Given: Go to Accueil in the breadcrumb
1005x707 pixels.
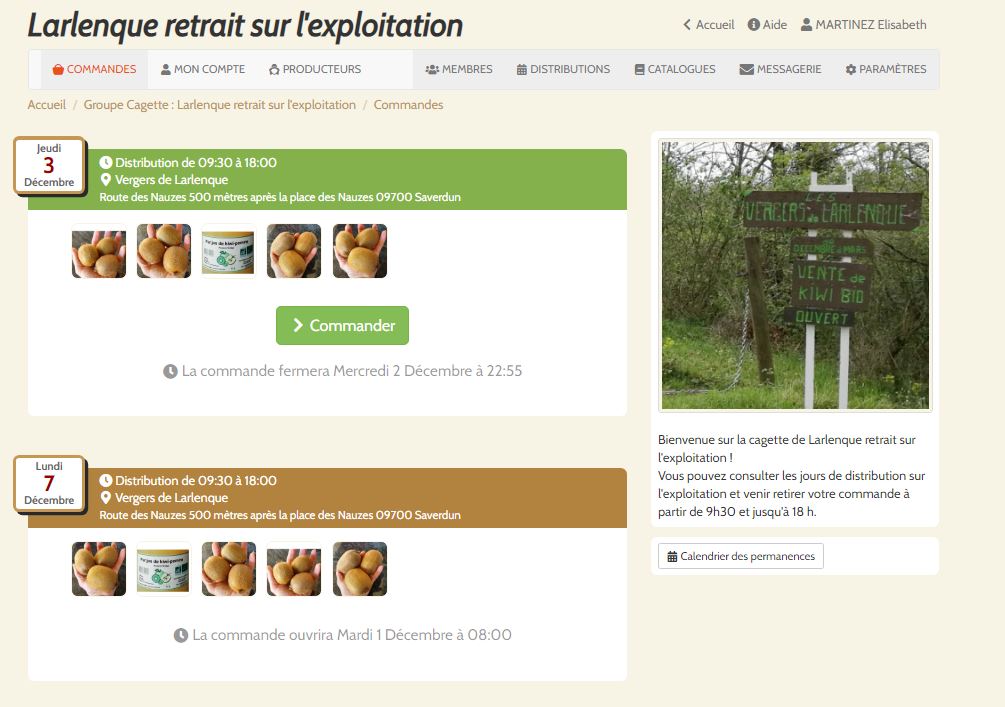Looking at the screenshot, I should (x=47, y=104).
